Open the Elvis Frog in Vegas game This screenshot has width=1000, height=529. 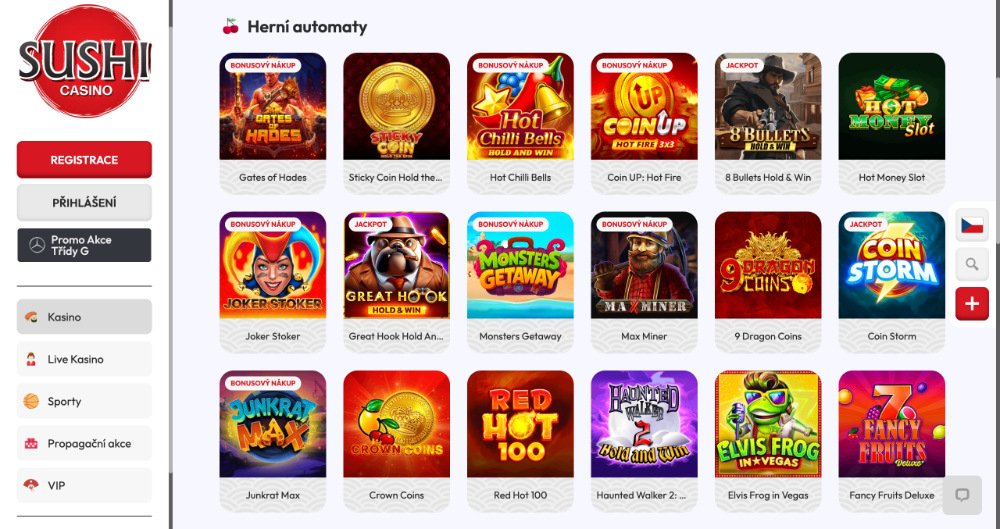(x=768, y=424)
